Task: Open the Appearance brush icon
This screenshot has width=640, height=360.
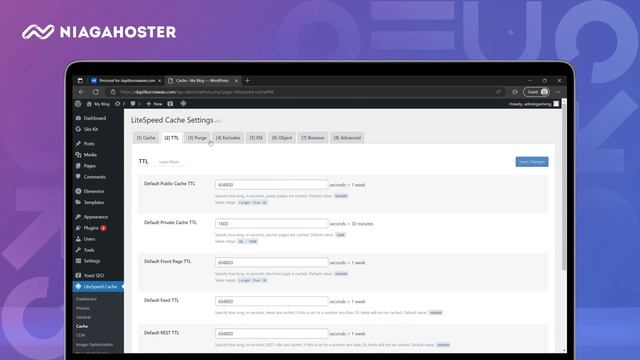Action: coord(78,217)
